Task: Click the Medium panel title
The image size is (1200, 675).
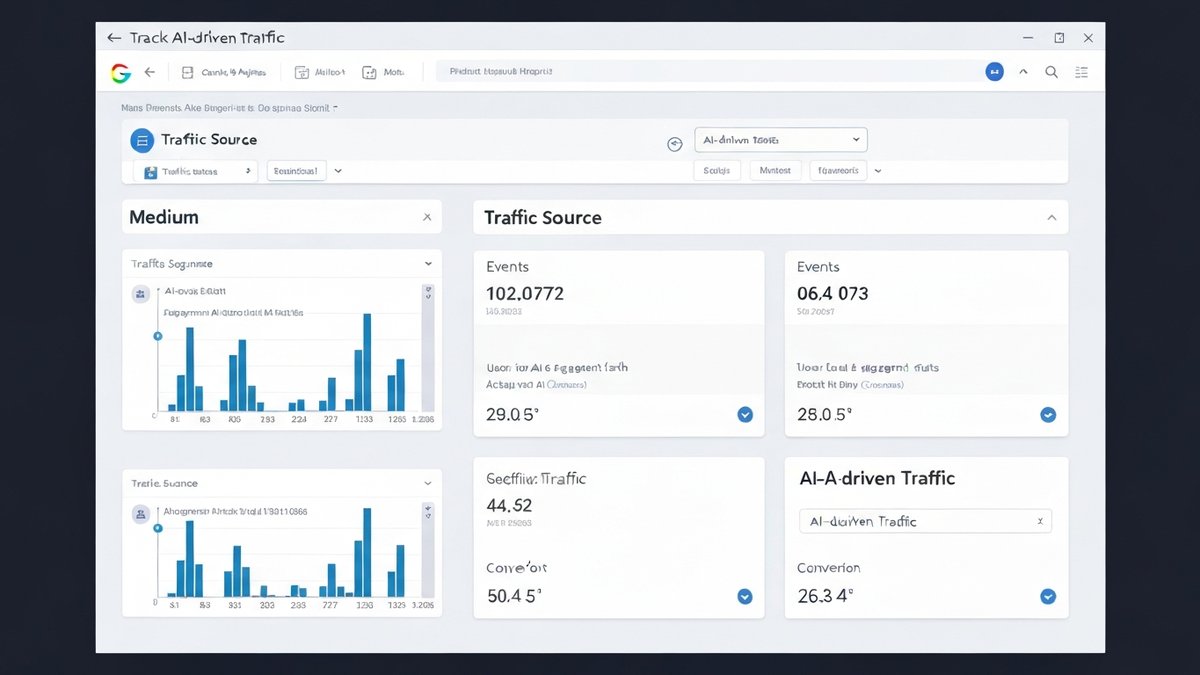Action: point(164,217)
